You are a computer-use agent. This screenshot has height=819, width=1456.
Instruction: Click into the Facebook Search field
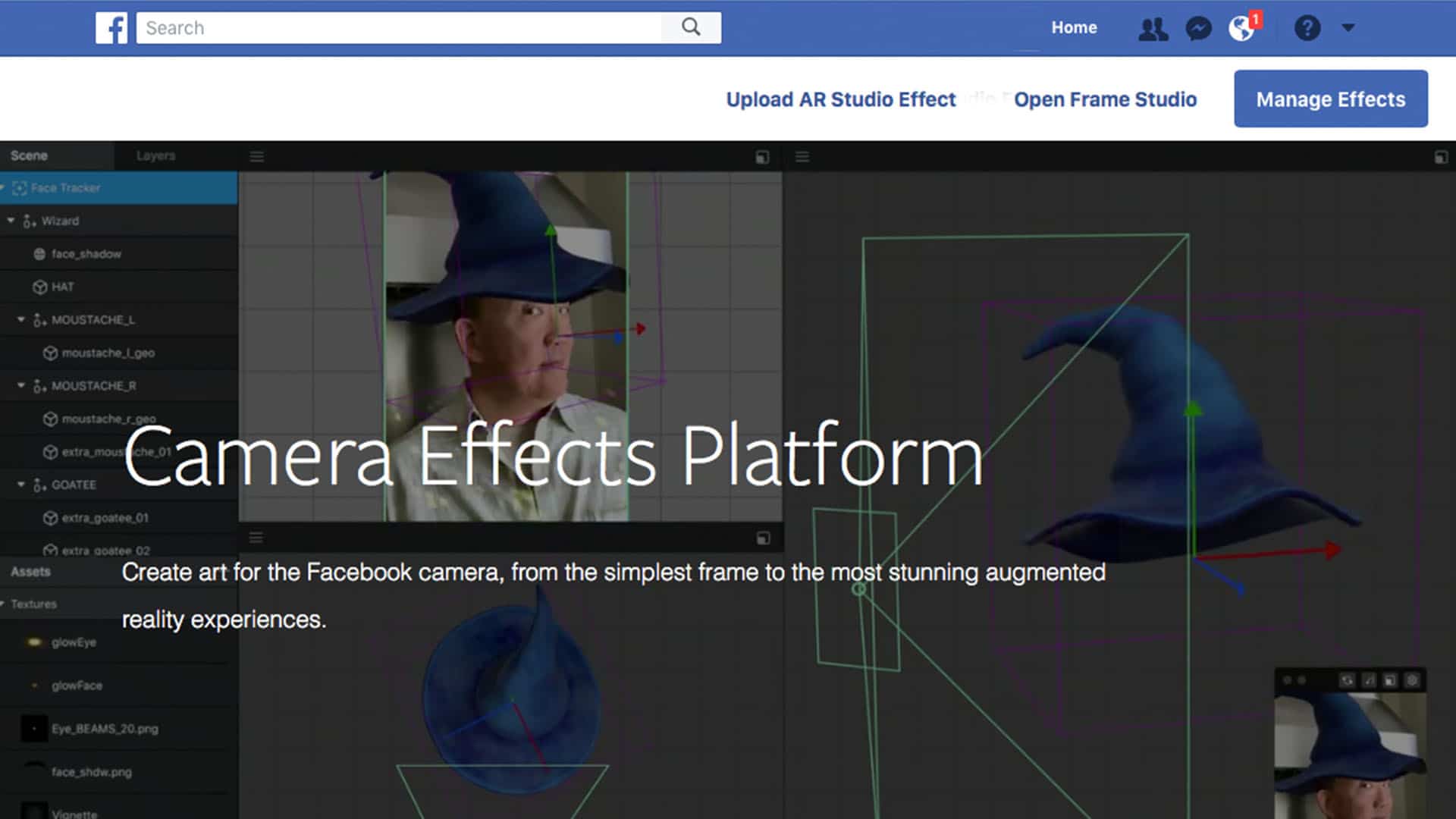click(x=399, y=27)
